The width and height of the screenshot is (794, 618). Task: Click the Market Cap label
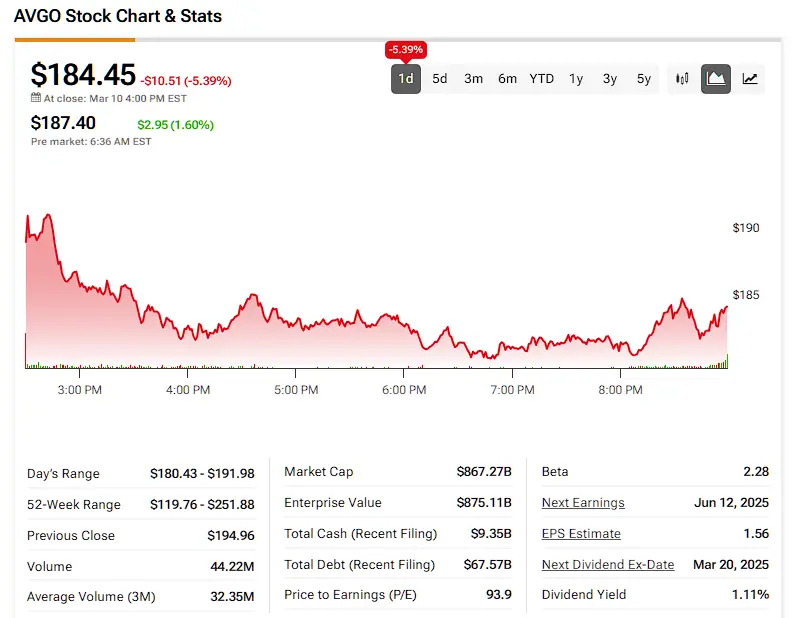point(319,472)
